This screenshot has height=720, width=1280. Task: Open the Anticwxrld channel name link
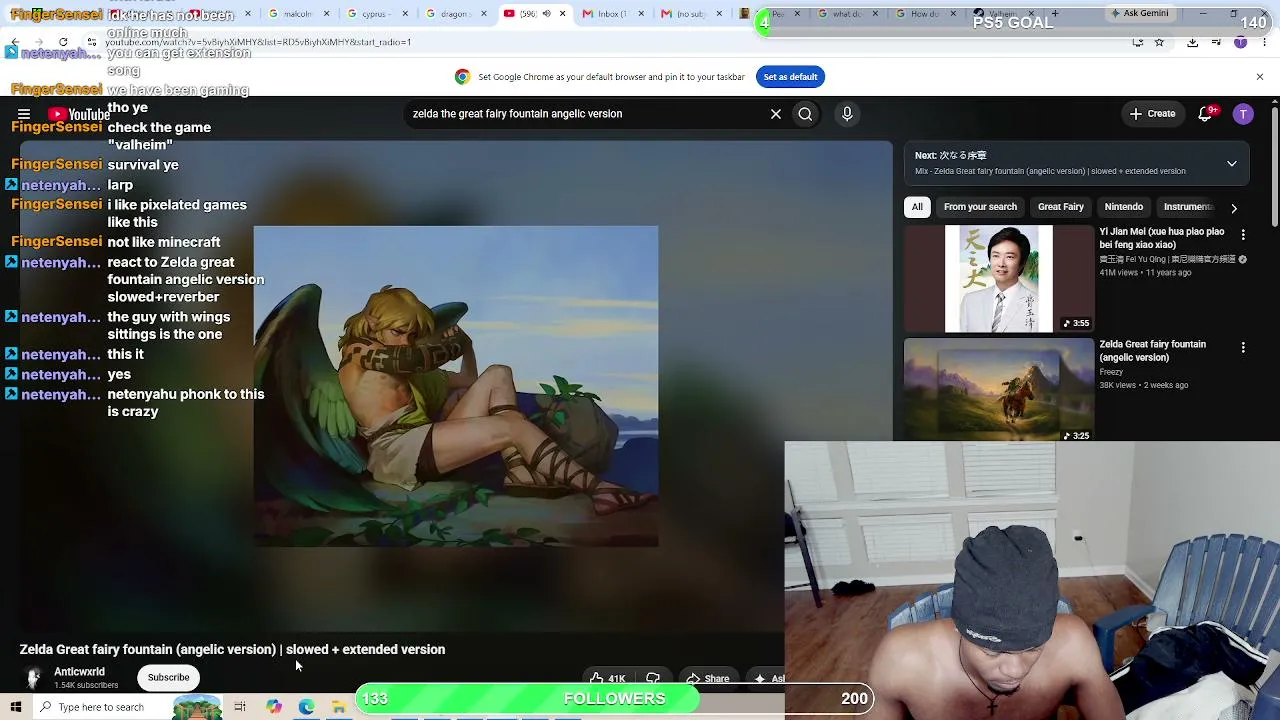[x=79, y=672]
